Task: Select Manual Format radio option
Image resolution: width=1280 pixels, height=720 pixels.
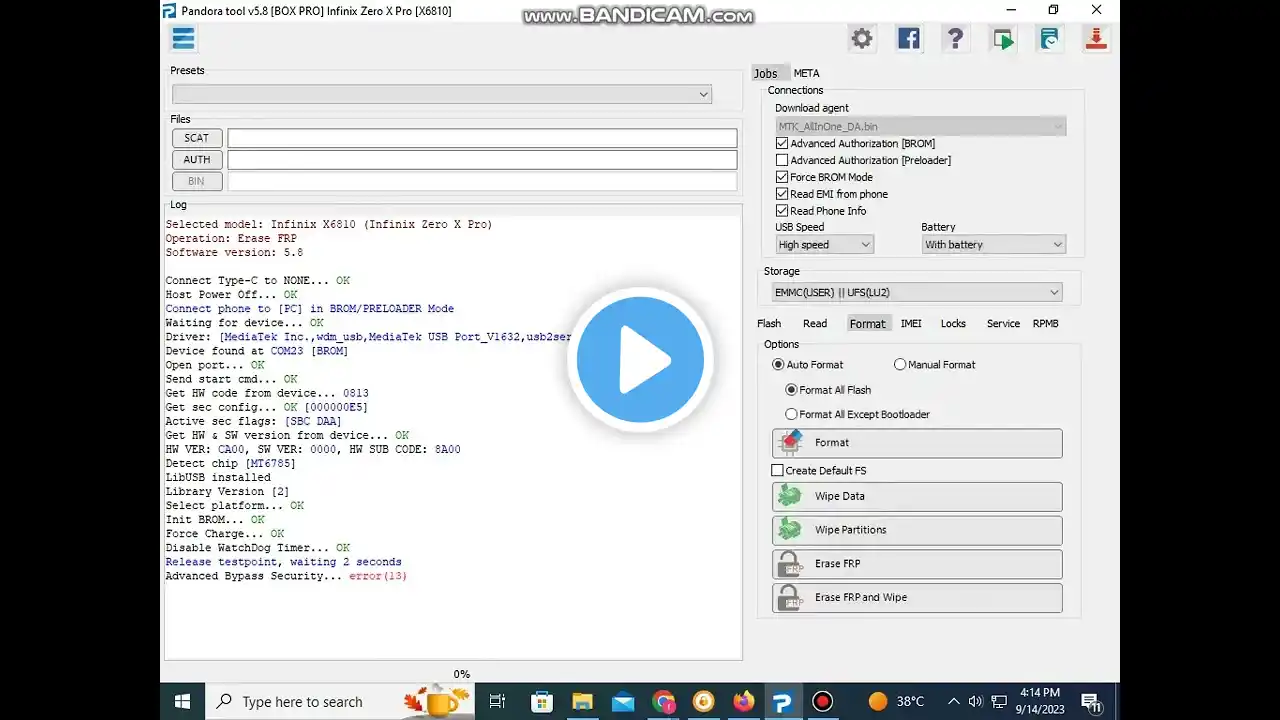Action: 900,365
